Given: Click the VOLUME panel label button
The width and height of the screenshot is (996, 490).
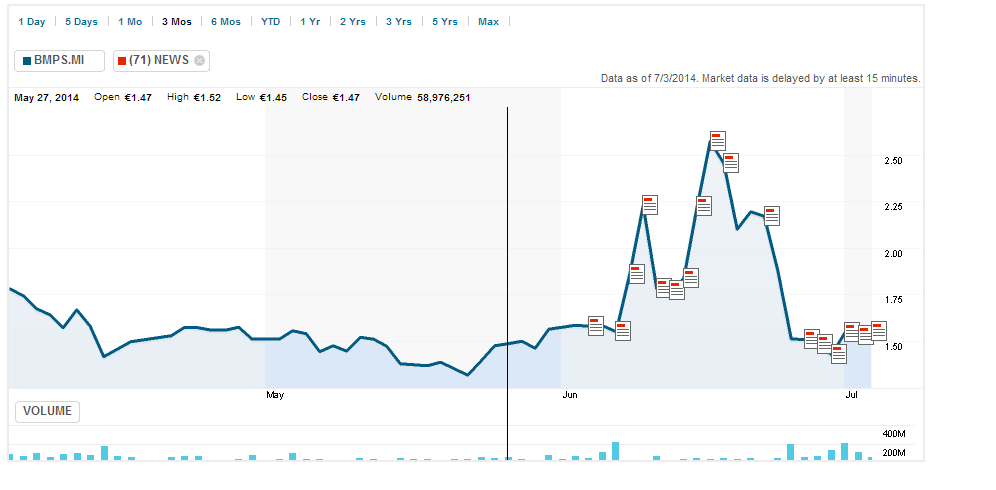Looking at the screenshot, I should (x=46, y=411).
